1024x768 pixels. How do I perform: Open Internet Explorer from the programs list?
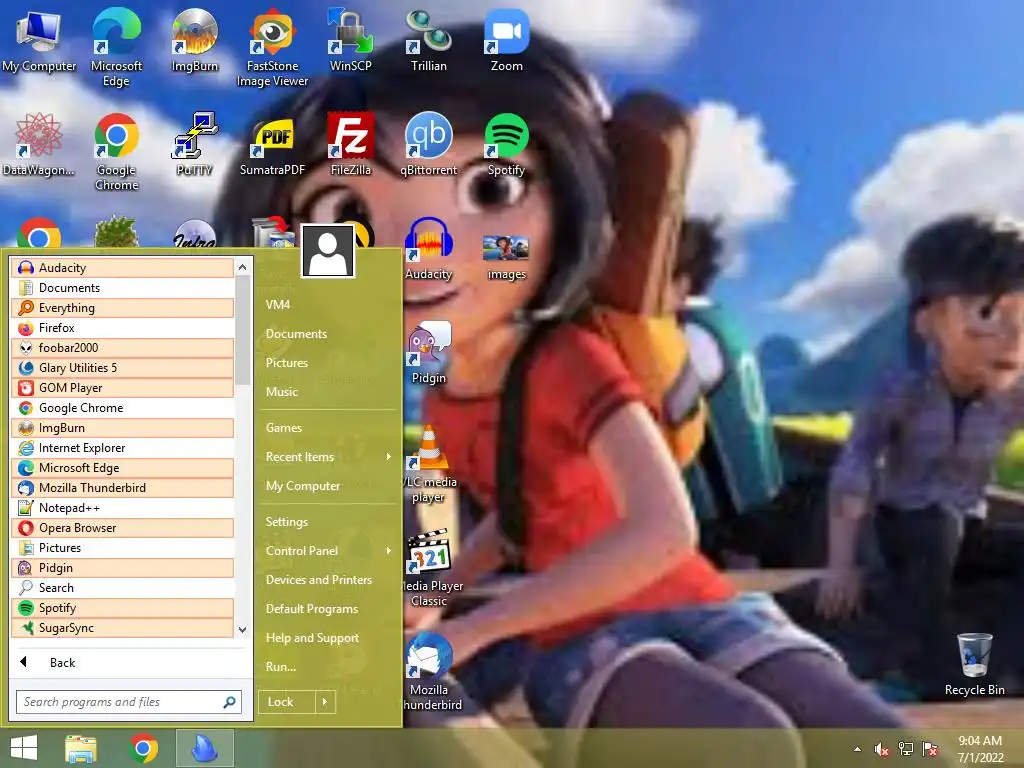(x=122, y=448)
